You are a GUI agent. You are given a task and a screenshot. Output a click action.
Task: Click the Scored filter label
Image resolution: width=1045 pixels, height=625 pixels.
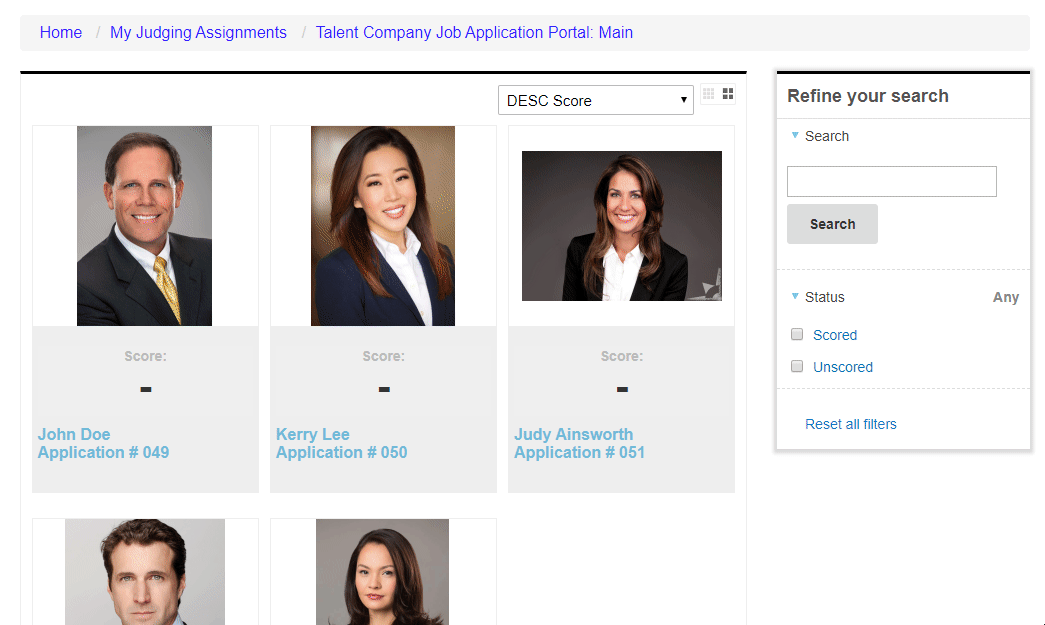pos(835,335)
